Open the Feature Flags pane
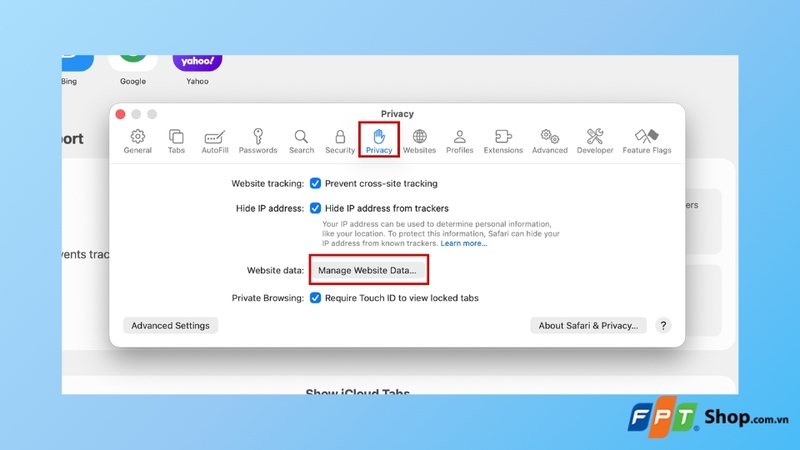The height and width of the screenshot is (450, 800). point(646,141)
